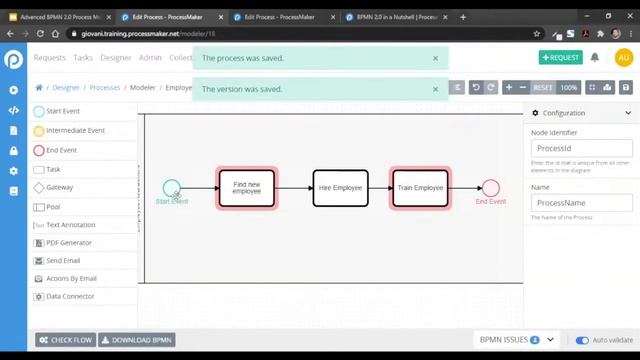Open the browser extensions puzzle icon
This screenshot has width=640, height=360.
(600, 34)
